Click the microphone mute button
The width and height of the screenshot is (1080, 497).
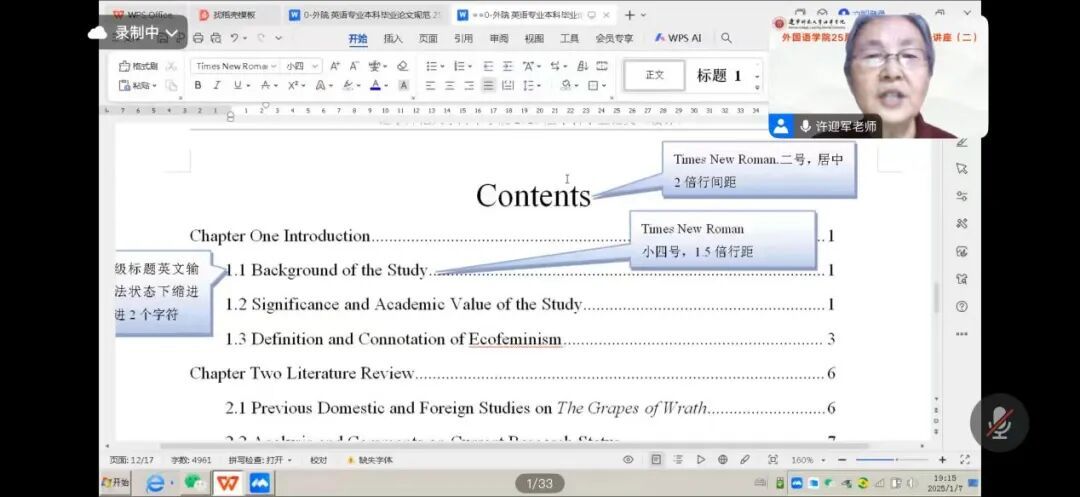click(x=999, y=424)
